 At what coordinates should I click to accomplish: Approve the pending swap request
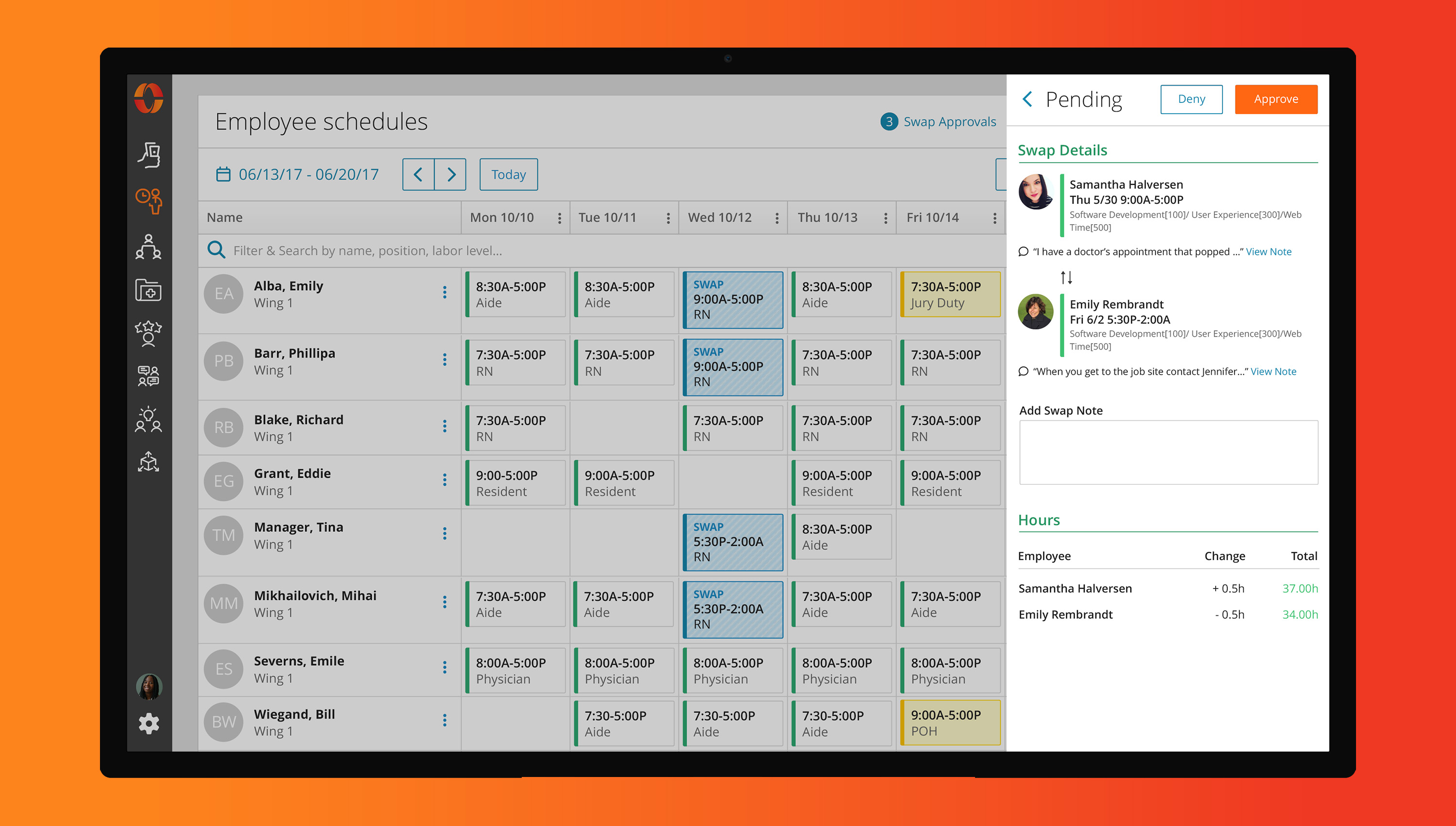point(1275,99)
